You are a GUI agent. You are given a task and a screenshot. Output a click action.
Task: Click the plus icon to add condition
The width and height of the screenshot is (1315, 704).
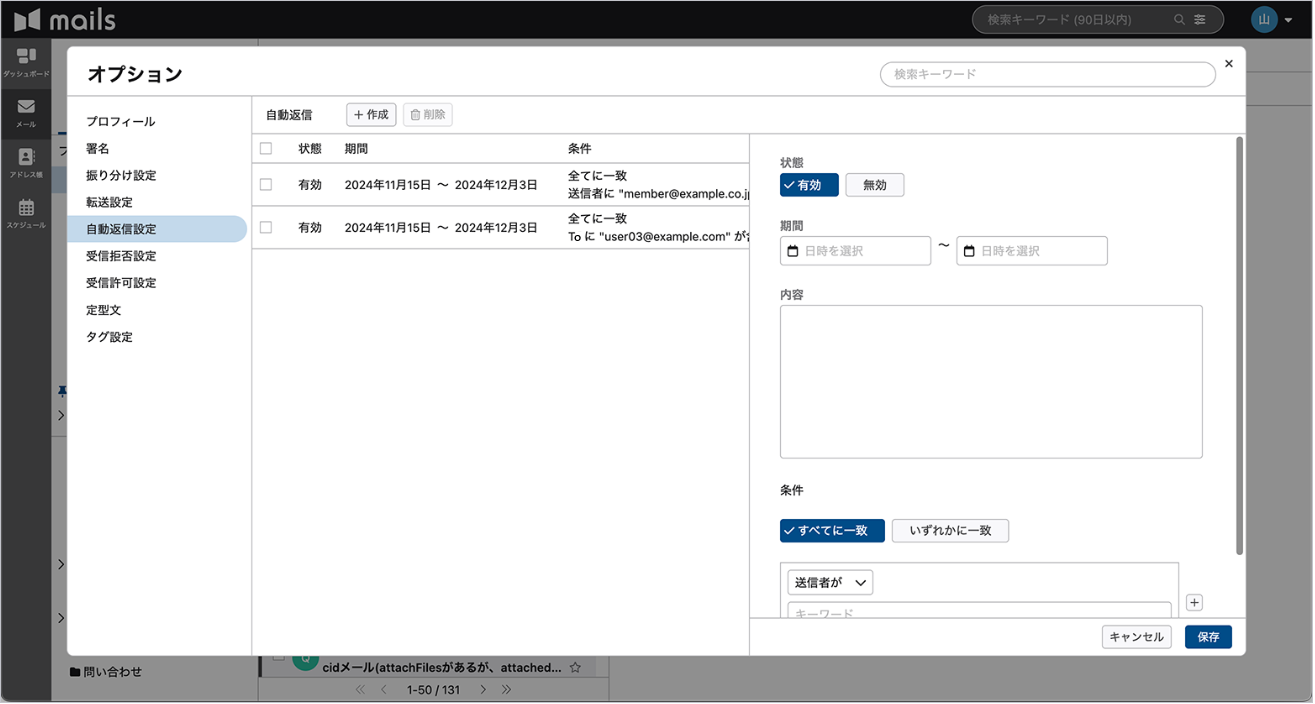pos(1194,602)
